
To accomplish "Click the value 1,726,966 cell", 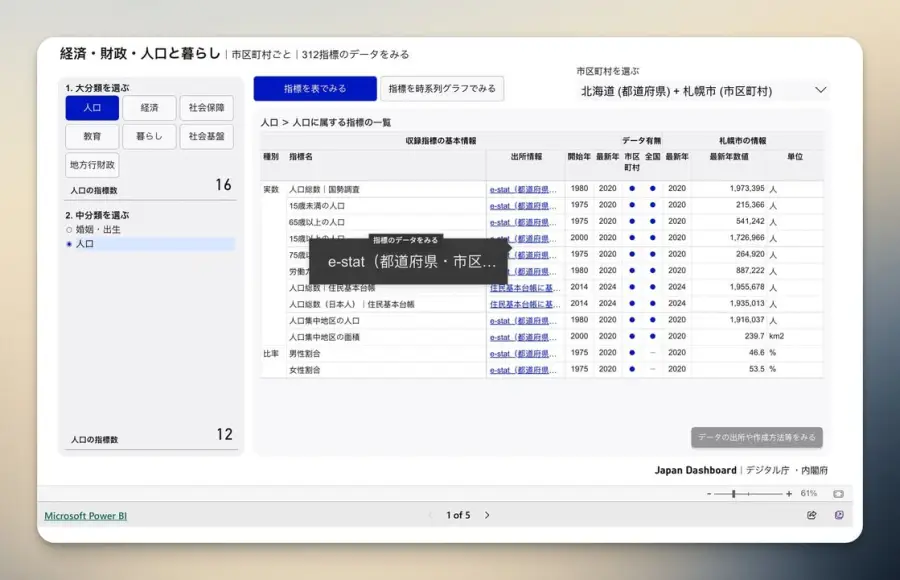I will (747, 238).
